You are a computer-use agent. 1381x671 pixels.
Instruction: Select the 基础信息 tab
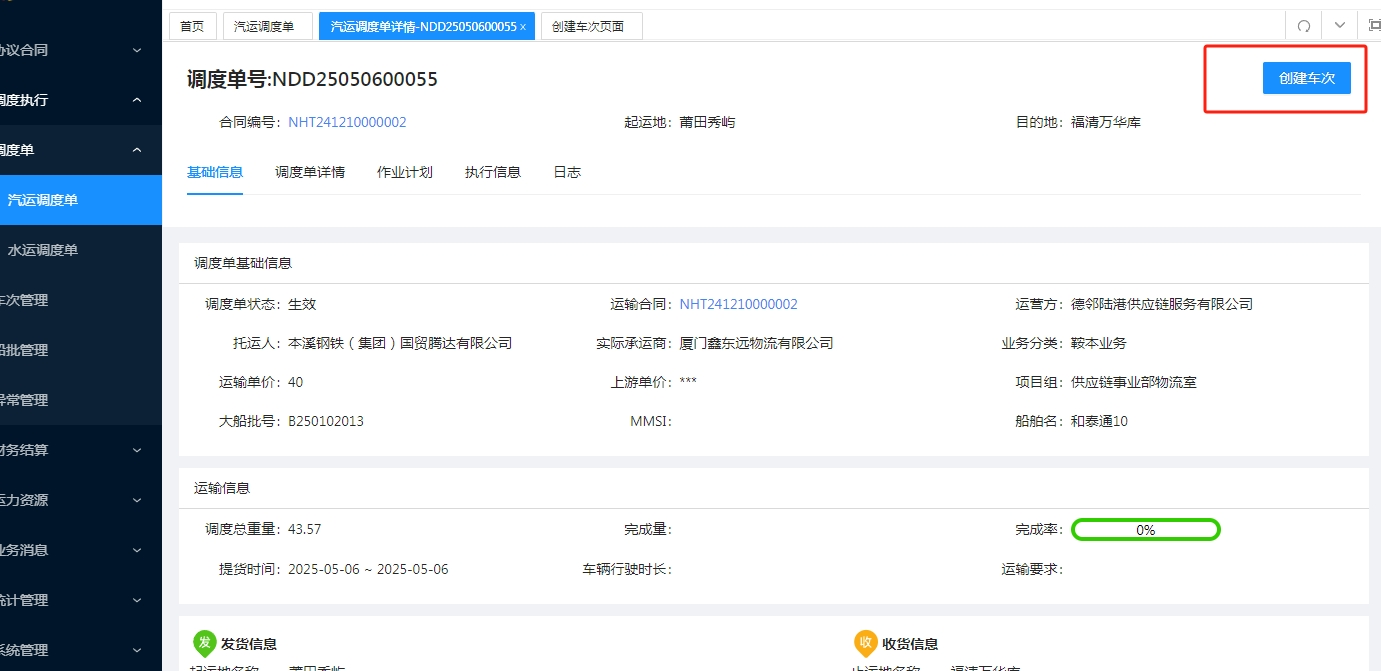215,172
